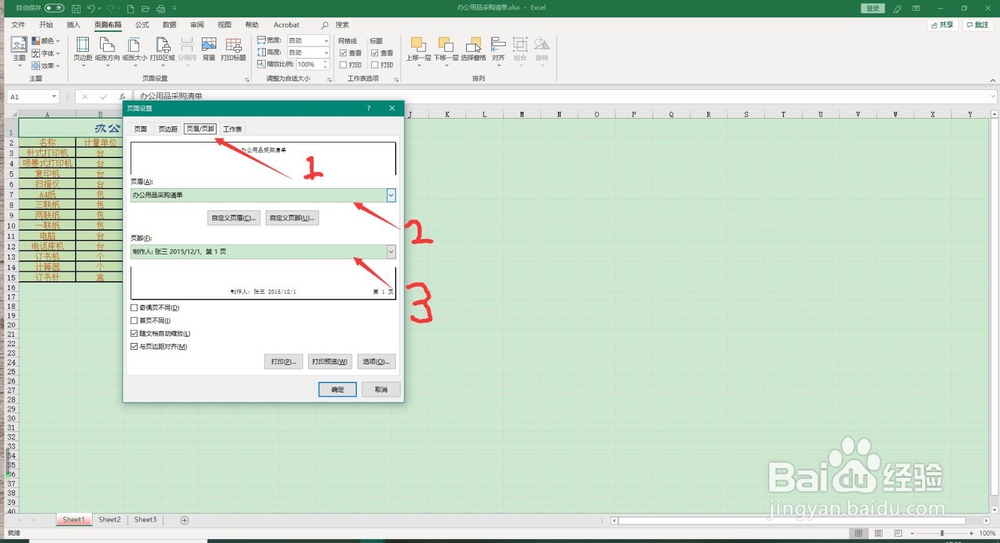This screenshot has height=543, width=1000.
Task: Select the 页面 (Page) dialog tab
Action: tap(140, 129)
